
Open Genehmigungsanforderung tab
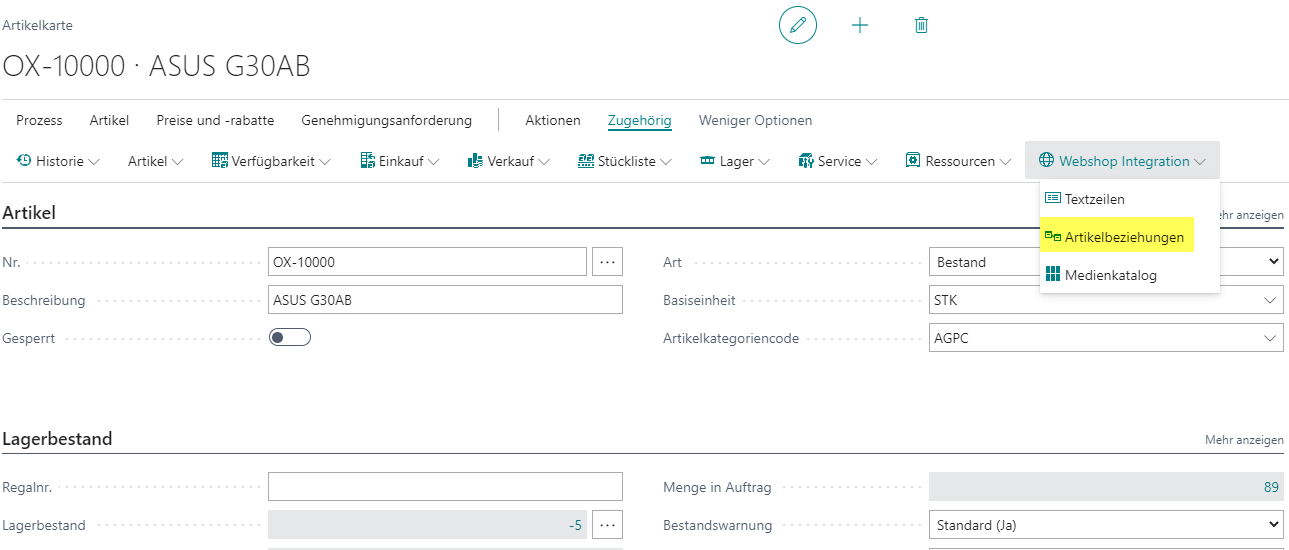(386, 120)
